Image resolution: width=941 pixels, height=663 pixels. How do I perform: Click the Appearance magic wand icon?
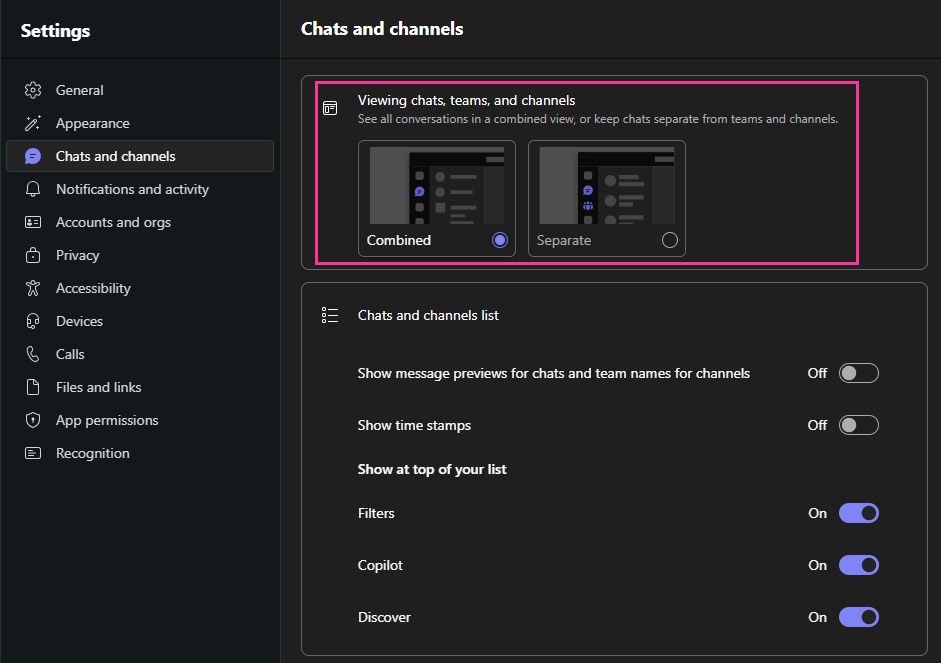(x=33, y=123)
